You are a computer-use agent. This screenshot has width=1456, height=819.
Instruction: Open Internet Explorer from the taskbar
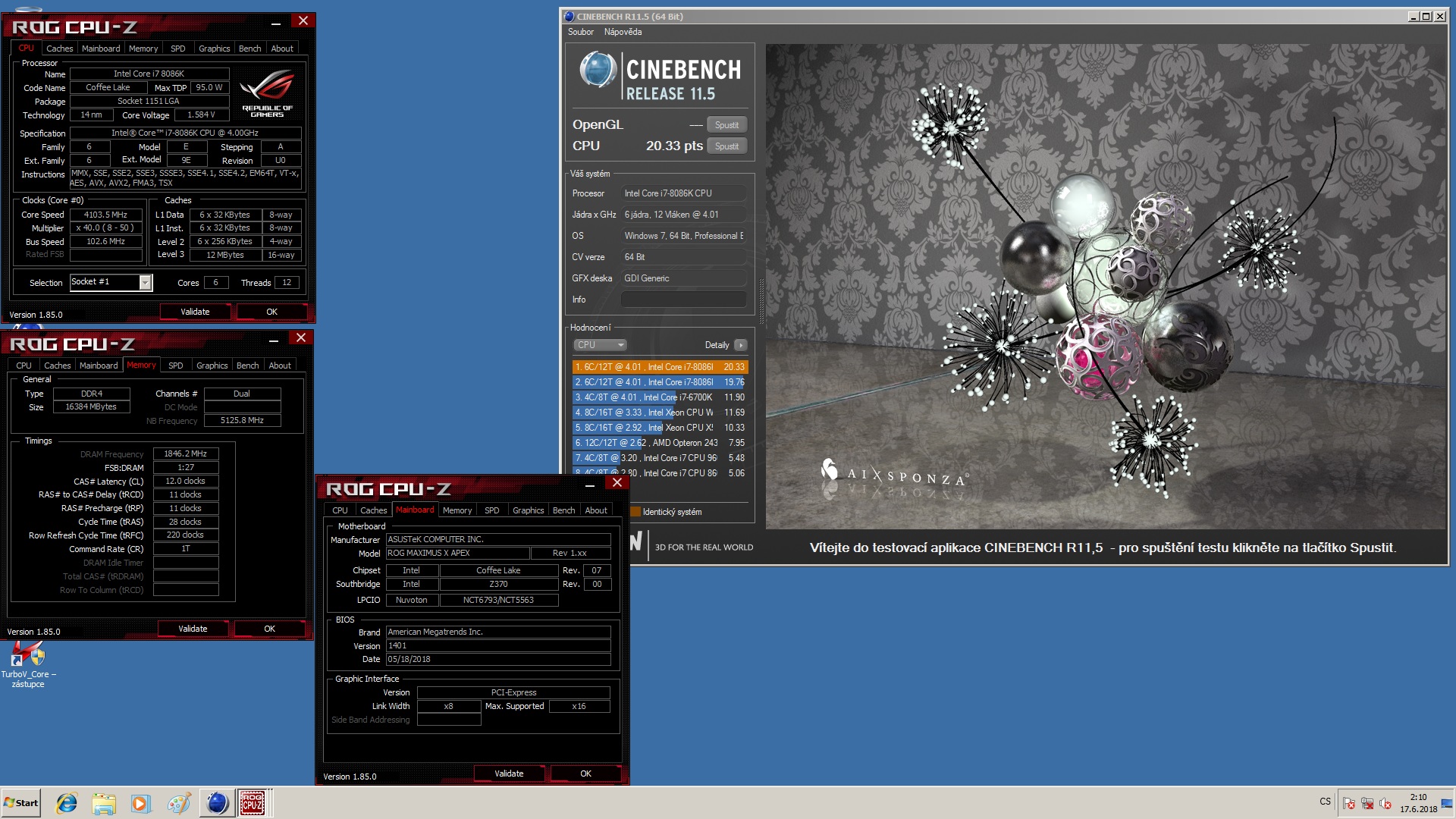tap(67, 803)
